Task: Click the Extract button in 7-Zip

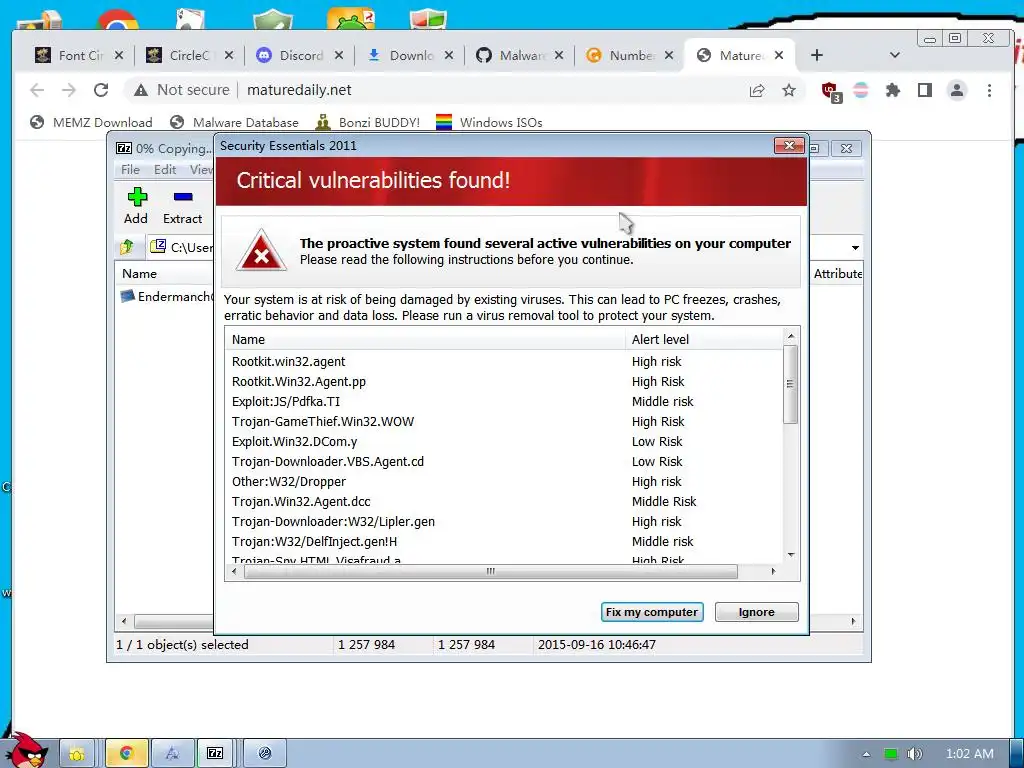Action: pos(182,206)
